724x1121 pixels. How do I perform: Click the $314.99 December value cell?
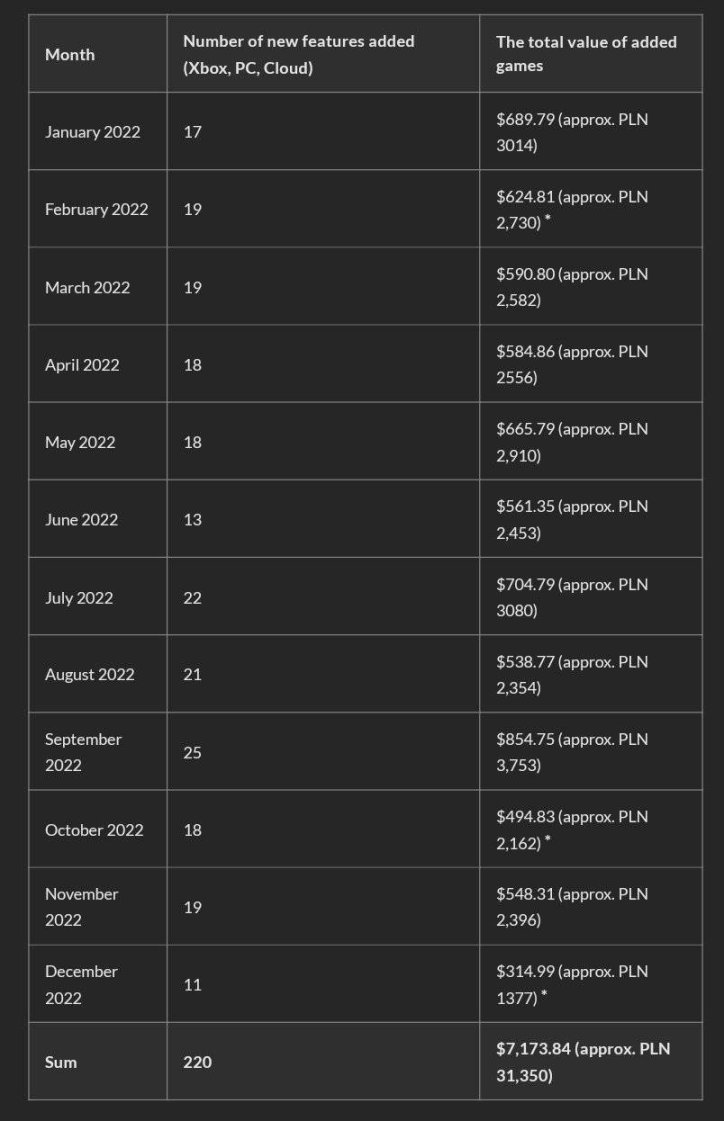[572, 985]
